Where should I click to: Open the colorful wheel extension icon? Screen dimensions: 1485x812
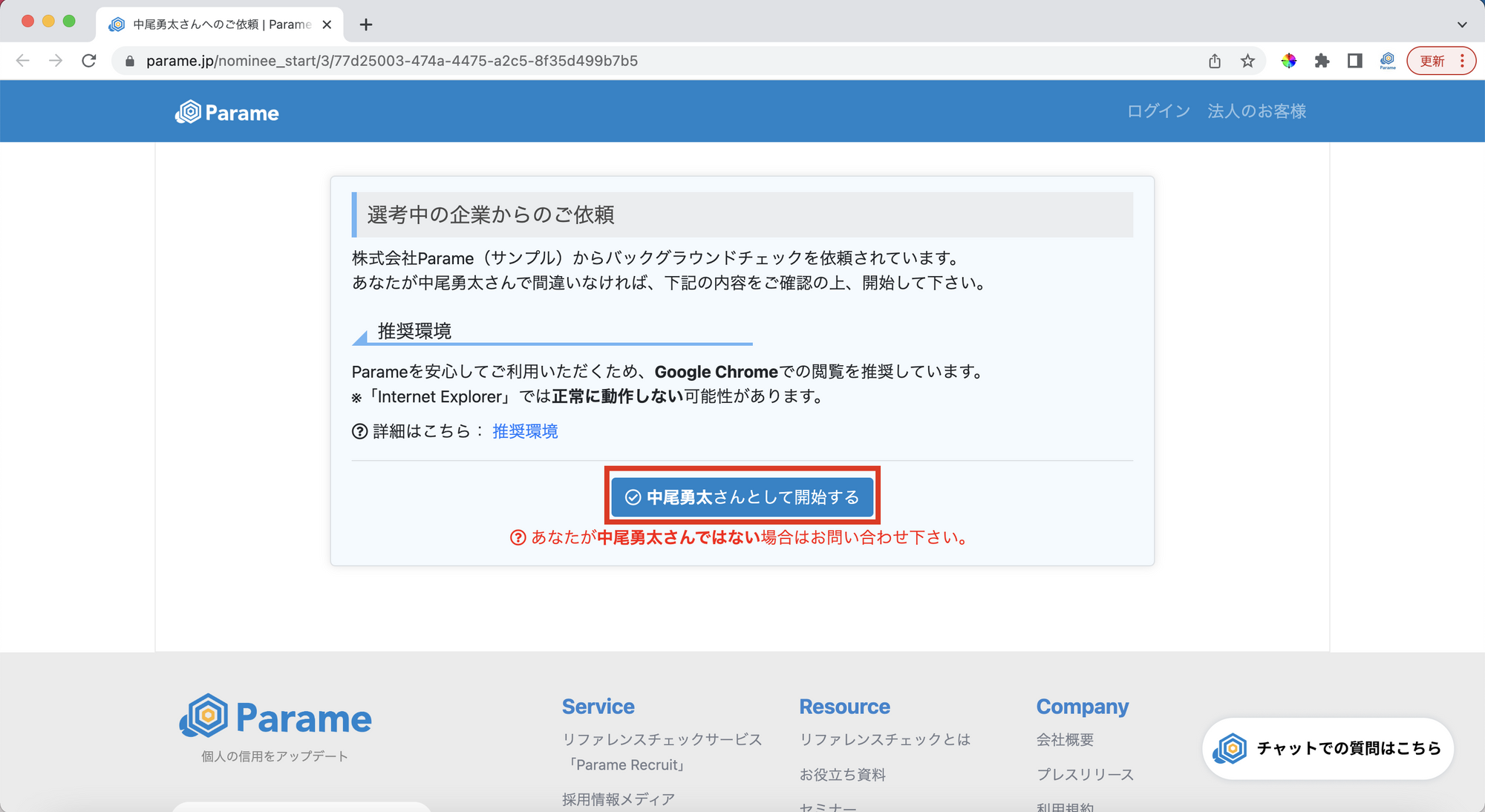point(1289,61)
